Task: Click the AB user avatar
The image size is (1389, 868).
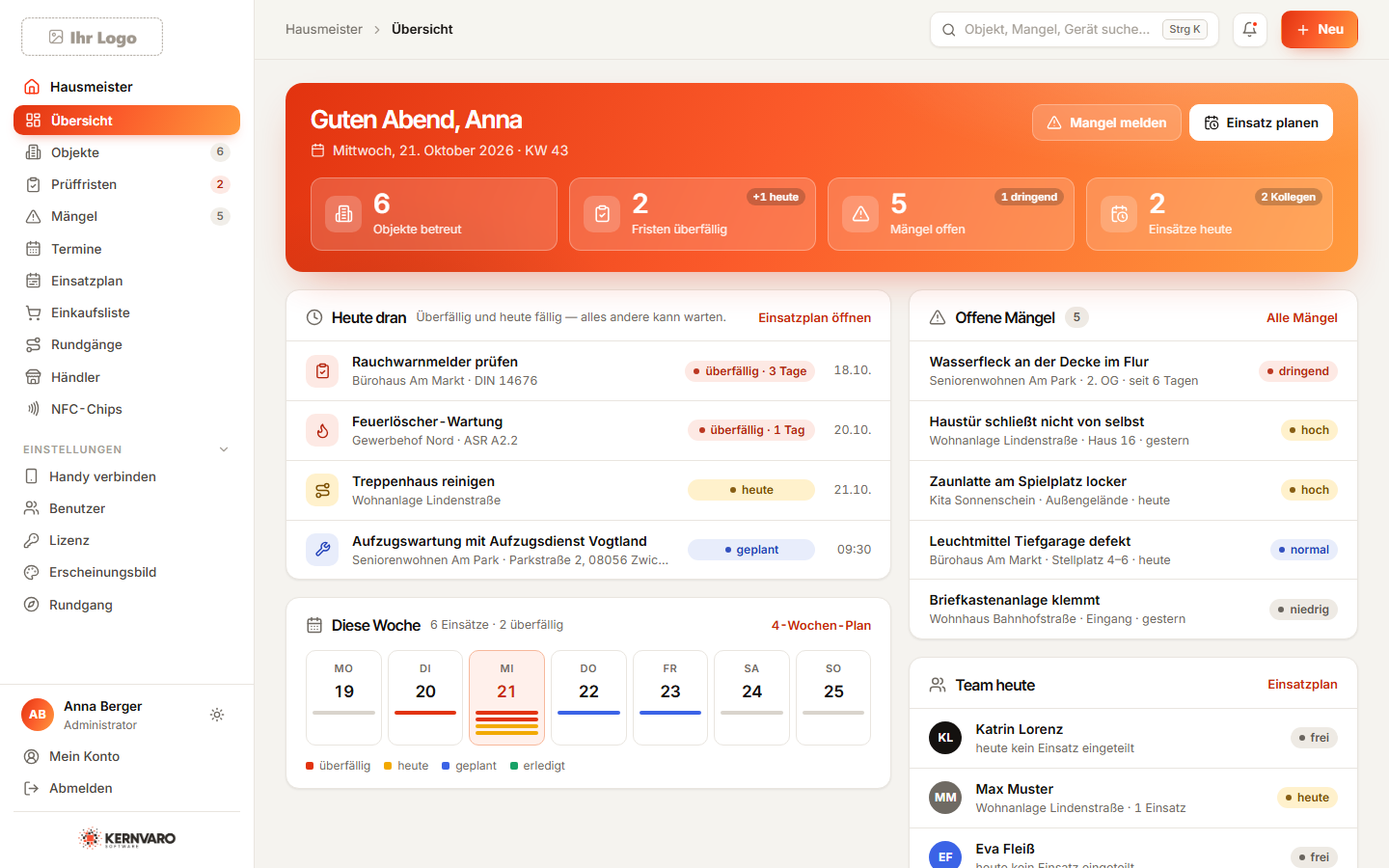Action: tap(38, 715)
